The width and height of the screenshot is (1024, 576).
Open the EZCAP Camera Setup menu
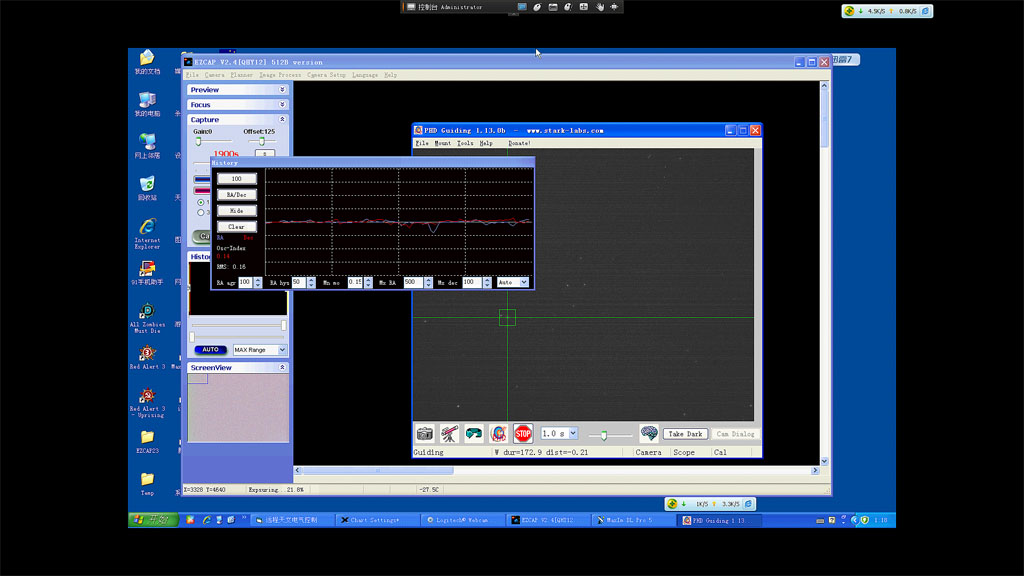[x=327, y=75]
